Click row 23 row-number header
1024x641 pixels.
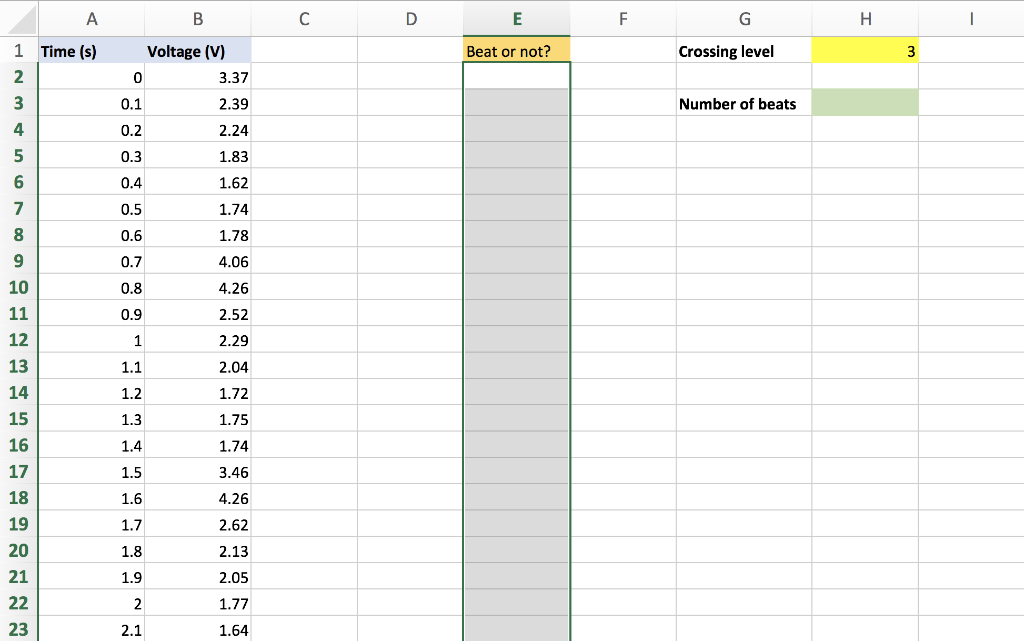(18, 630)
